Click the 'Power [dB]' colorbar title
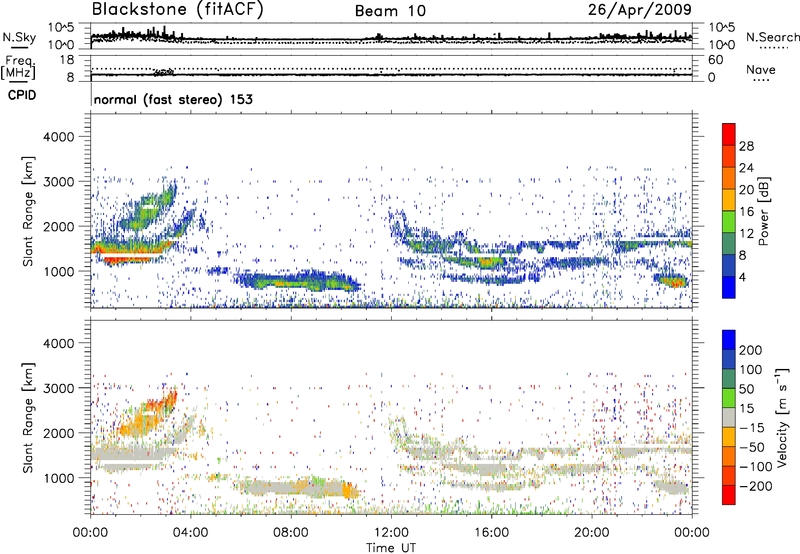800x554 pixels. (x=764, y=211)
